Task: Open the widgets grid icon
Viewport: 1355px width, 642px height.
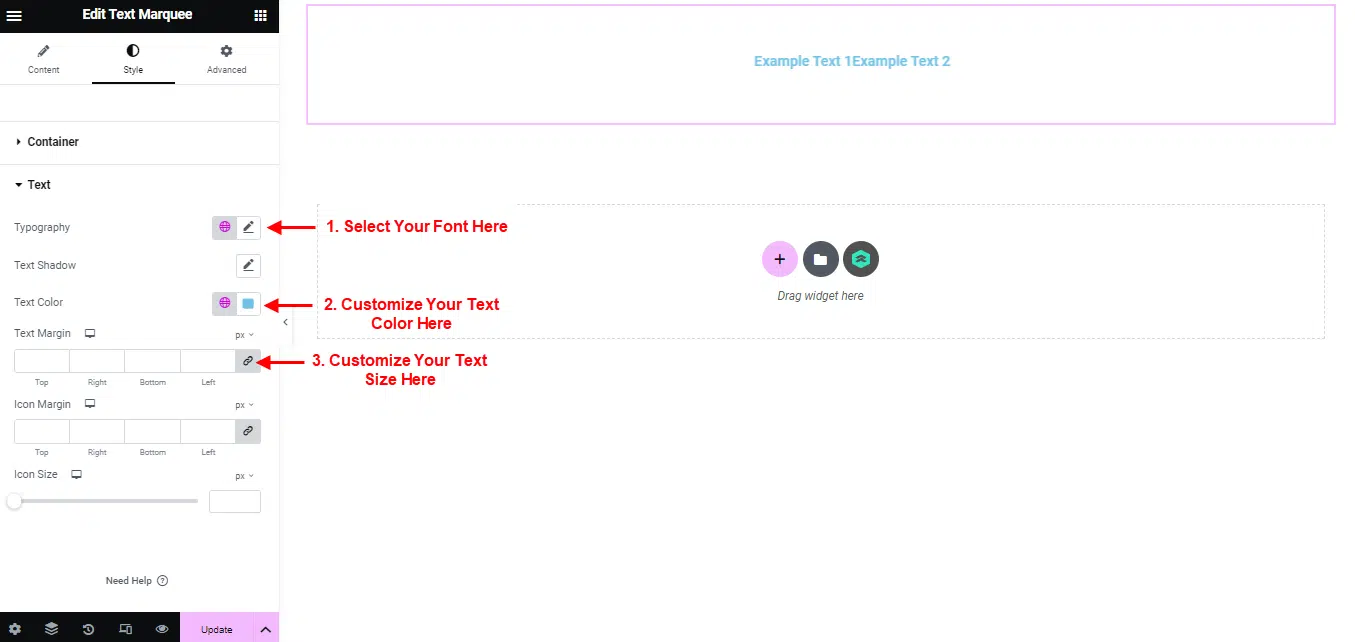Action: pyautogui.click(x=260, y=15)
